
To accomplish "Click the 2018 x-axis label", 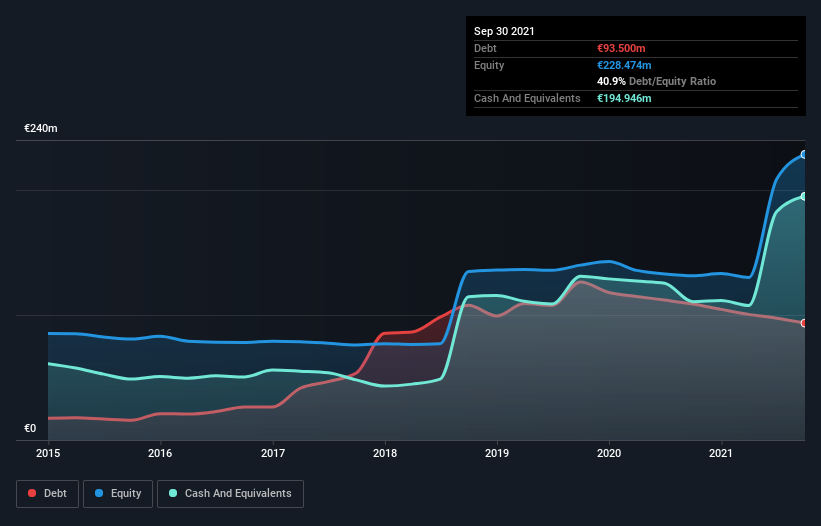I will tap(385, 453).
